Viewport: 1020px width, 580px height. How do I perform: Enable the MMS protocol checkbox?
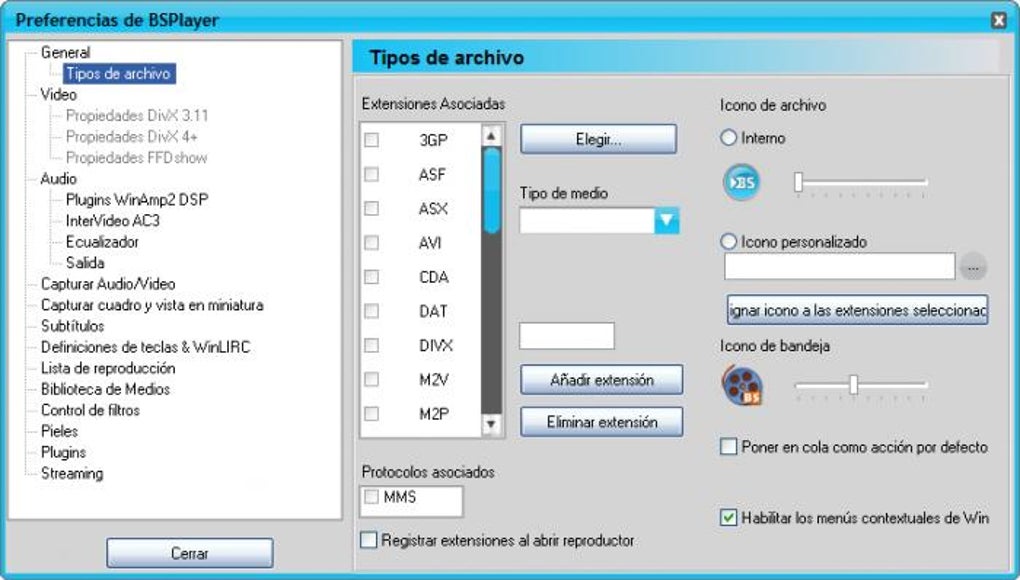click(x=371, y=497)
